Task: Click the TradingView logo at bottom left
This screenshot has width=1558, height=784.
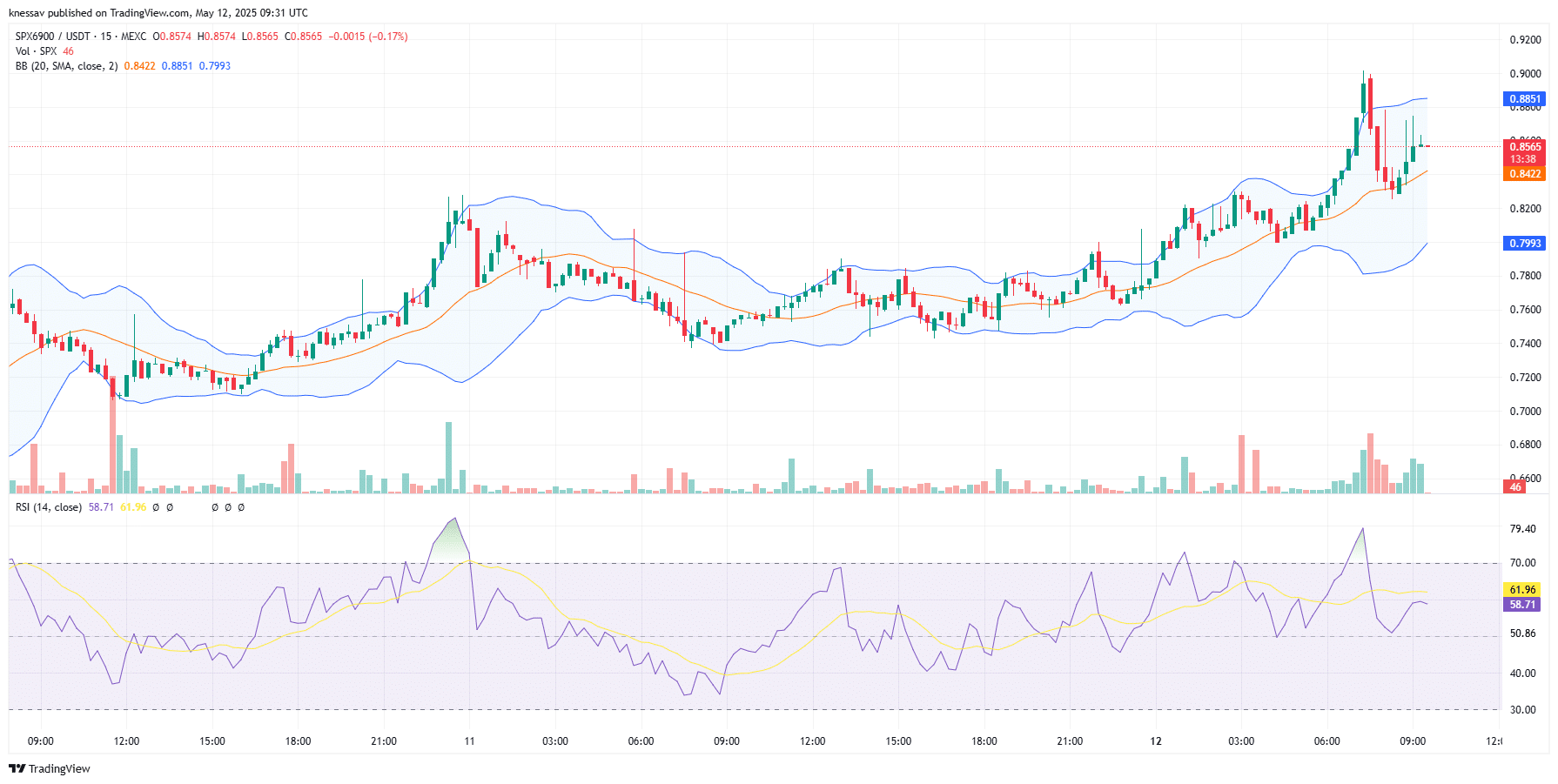Action: click(49, 768)
